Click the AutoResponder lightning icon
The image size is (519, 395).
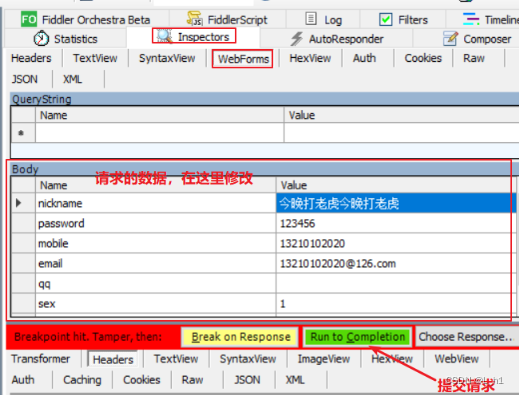296,39
